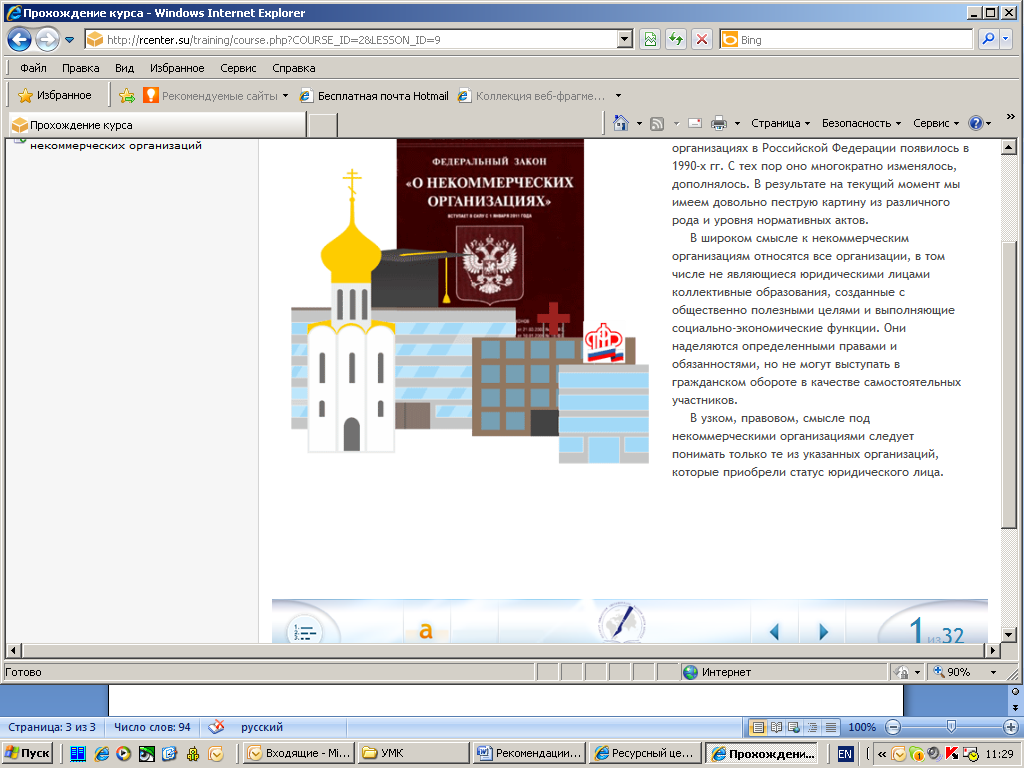The image size is (1024, 768).
Task: Click the Word spelling check icon
Action: 216,727
